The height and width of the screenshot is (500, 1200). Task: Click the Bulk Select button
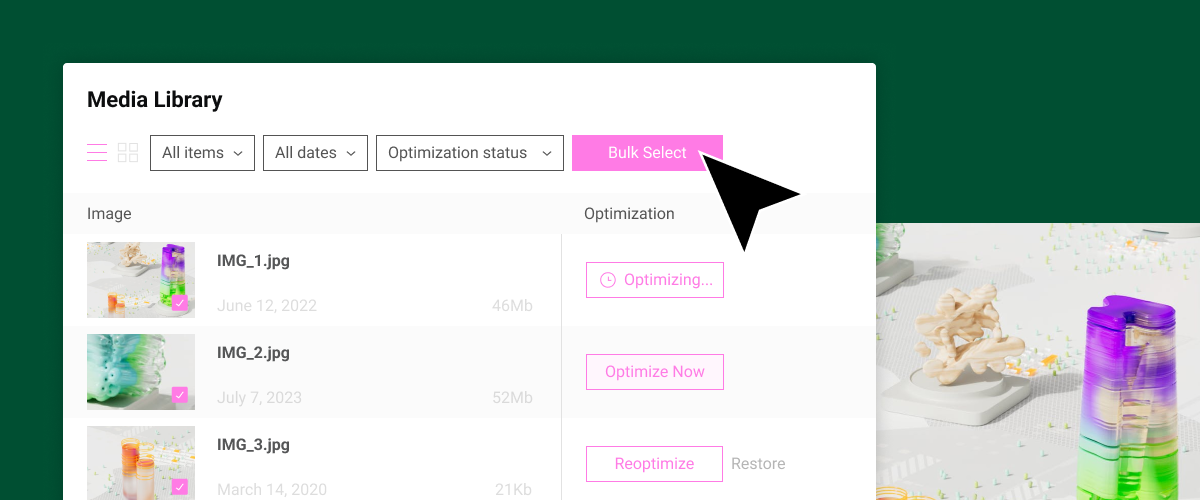point(647,153)
